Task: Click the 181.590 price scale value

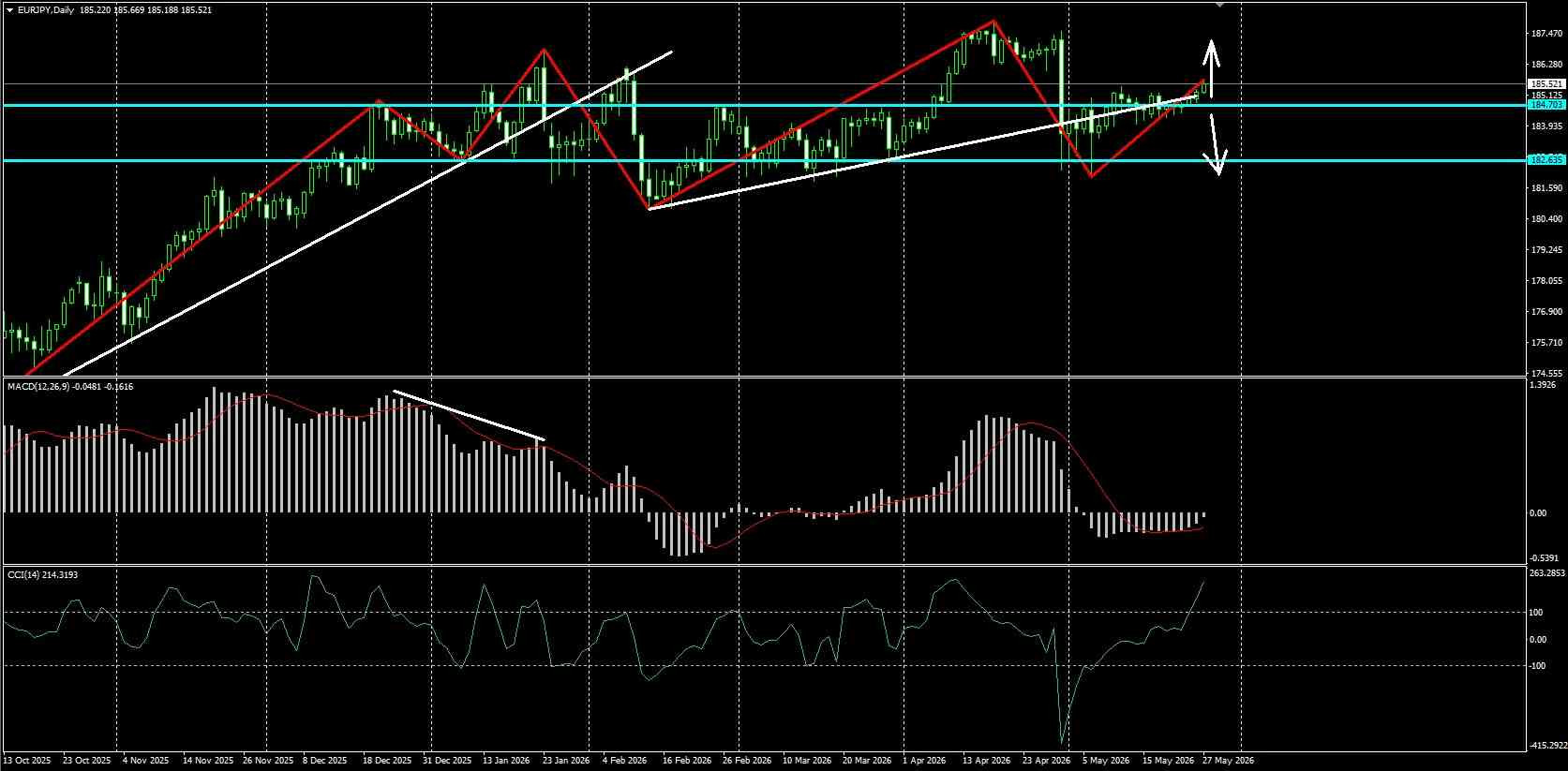Action: [1546, 188]
